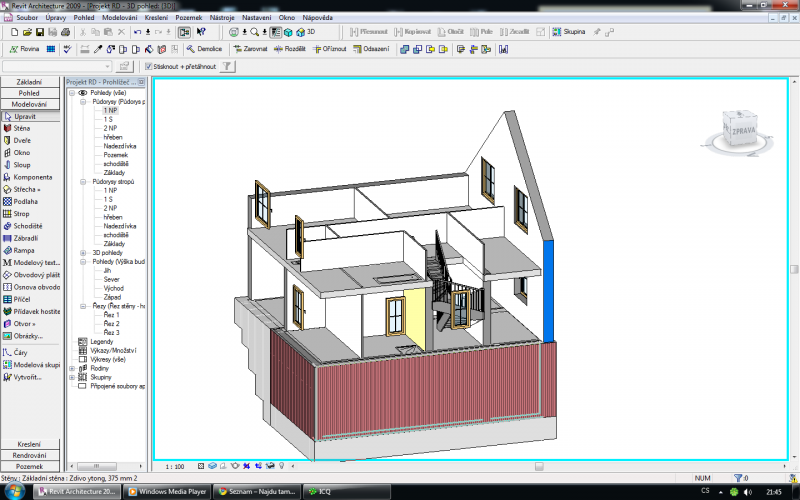Toggle Stisknout + přetáhnout checkbox

tap(149, 67)
